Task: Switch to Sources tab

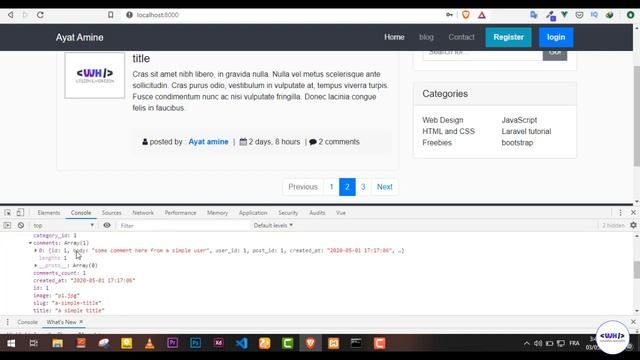Action: pos(111,213)
